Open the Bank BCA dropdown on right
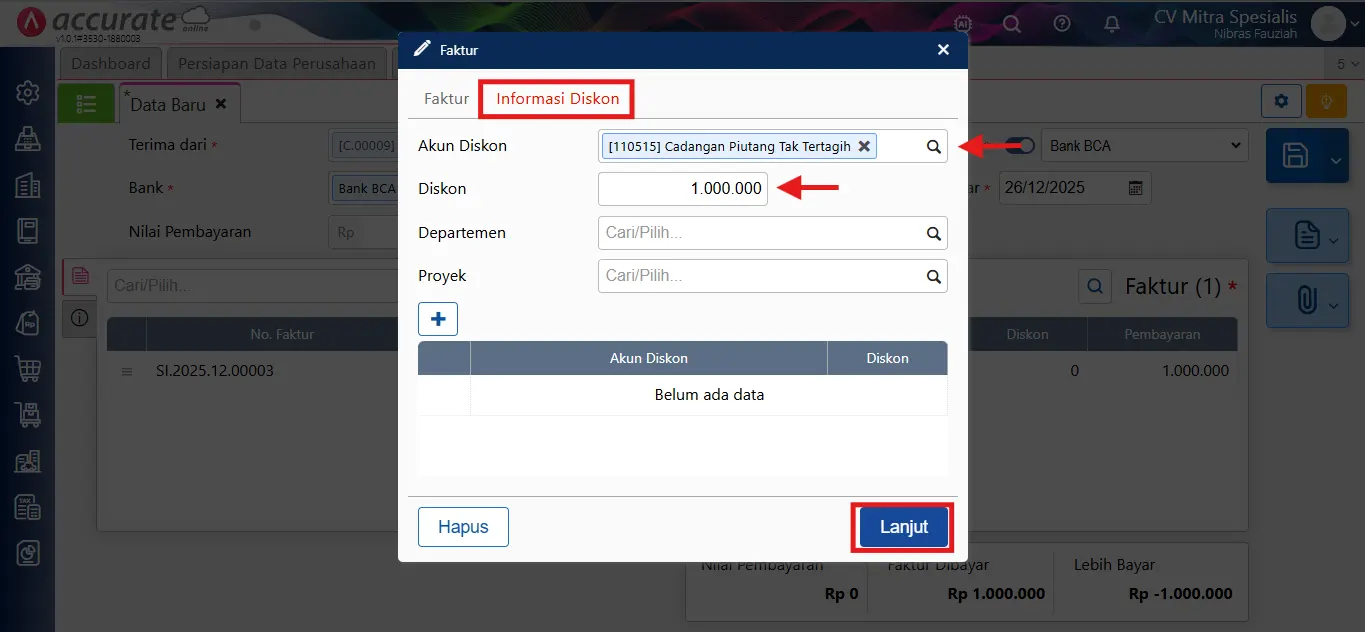This screenshot has height=632, width=1365. click(x=1144, y=146)
